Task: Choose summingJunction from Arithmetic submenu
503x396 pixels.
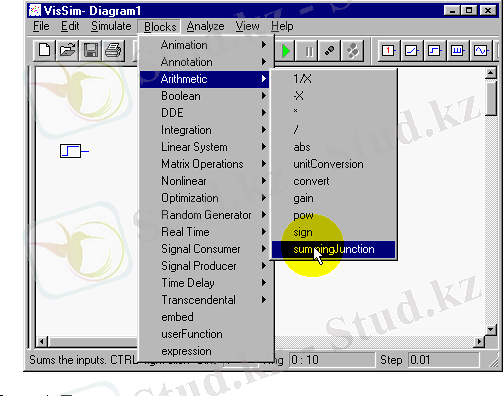Action: tap(334, 249)
